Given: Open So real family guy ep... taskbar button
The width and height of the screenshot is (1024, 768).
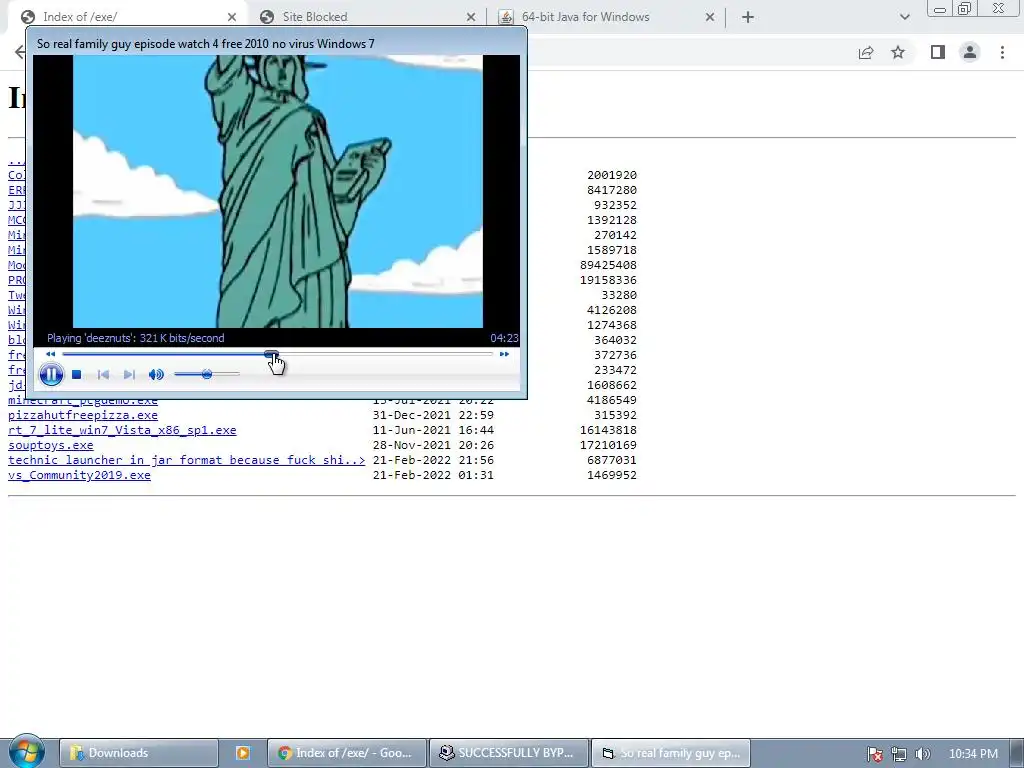Looking at the screenshot, I should 671,753.
